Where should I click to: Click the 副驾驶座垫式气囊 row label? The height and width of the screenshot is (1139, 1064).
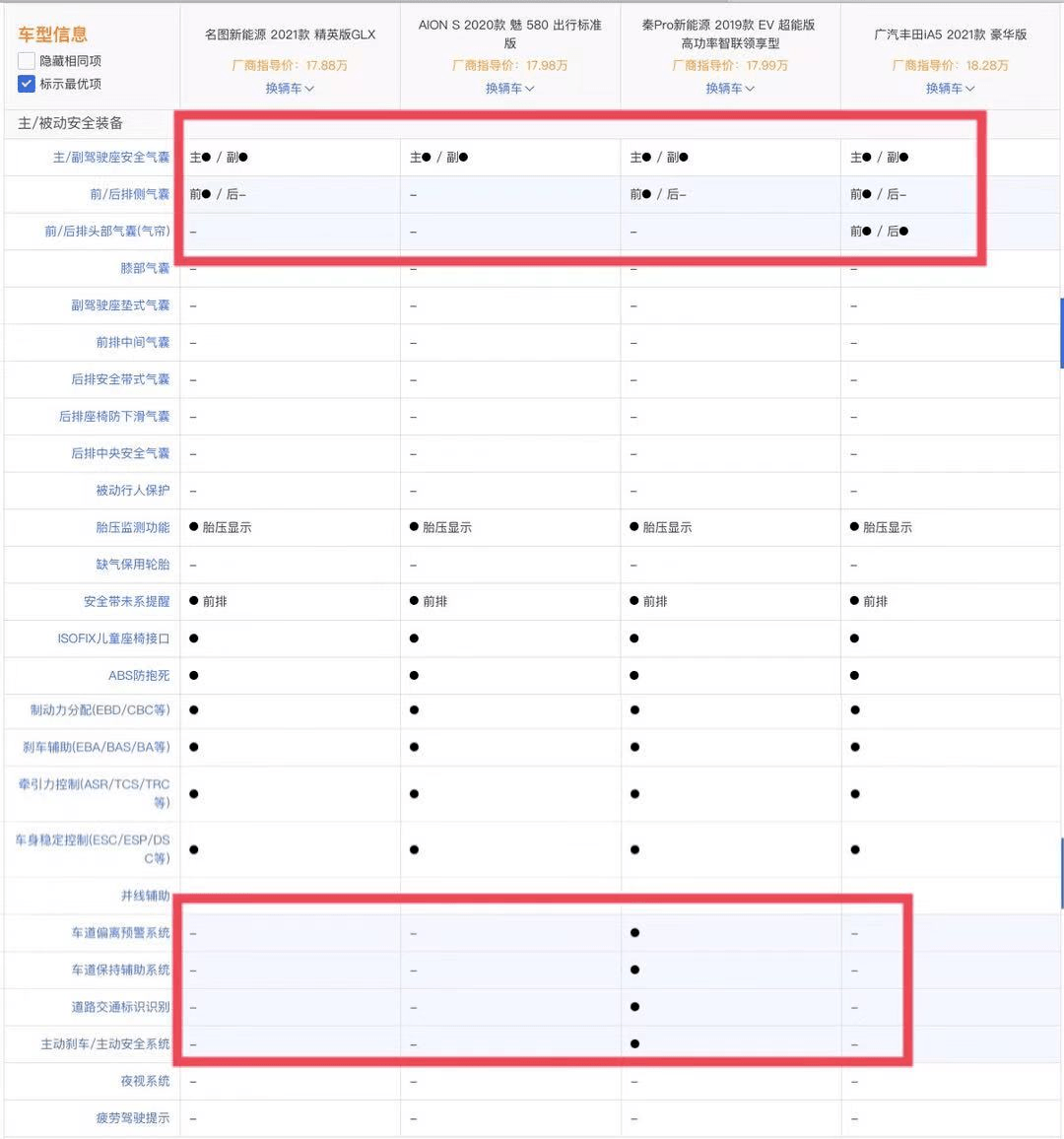[120, 305]
